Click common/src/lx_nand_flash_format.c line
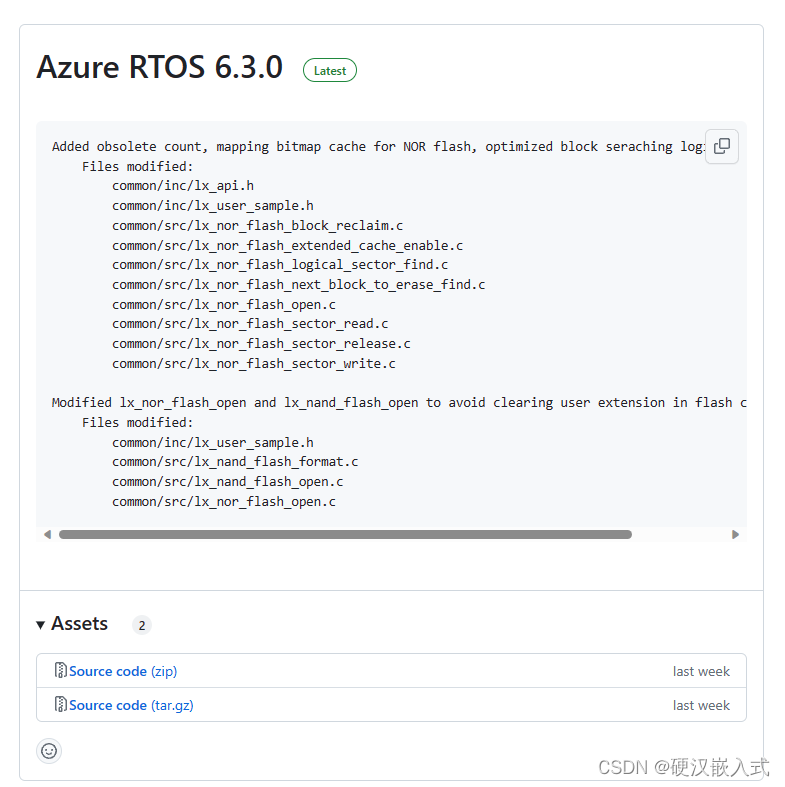Viewport: 785px width, 787px height. 235,462
